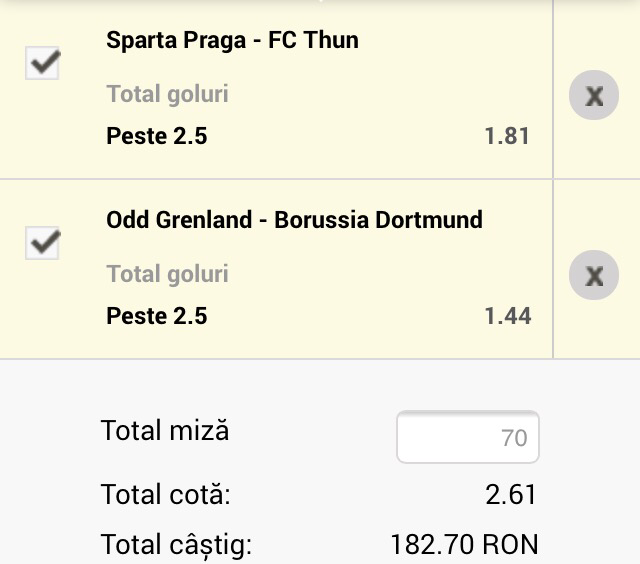Select Peste 2.5 for the Dortmund match
This screenshot has width=640, height=564.
coord(157,316)
